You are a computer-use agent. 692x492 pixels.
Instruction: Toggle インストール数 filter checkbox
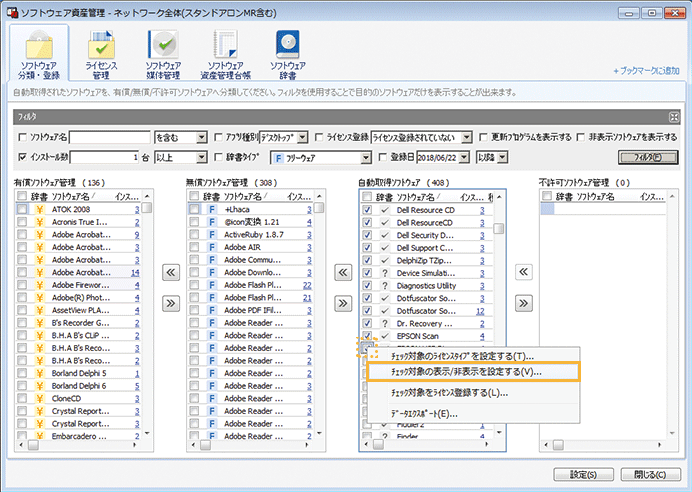[x=23, y=157]
